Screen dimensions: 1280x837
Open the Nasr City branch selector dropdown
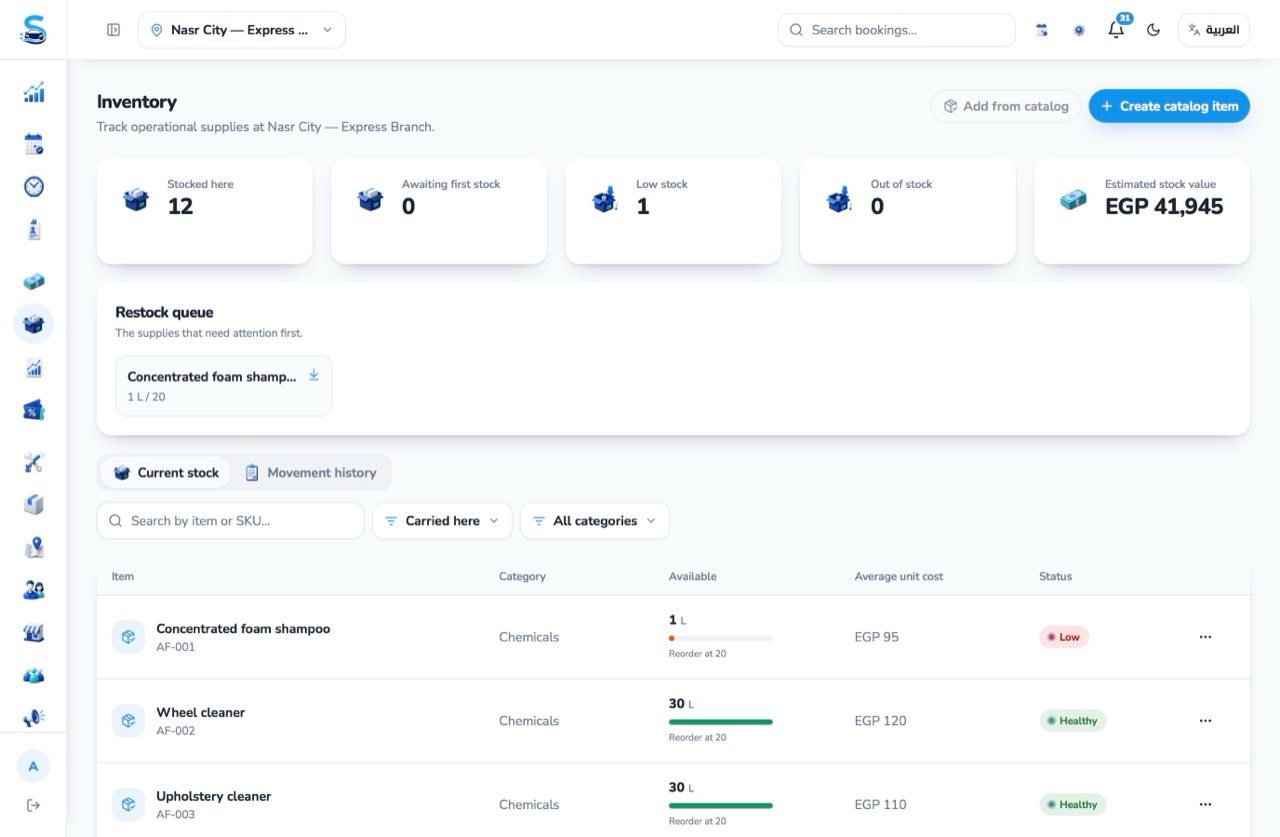242,30
